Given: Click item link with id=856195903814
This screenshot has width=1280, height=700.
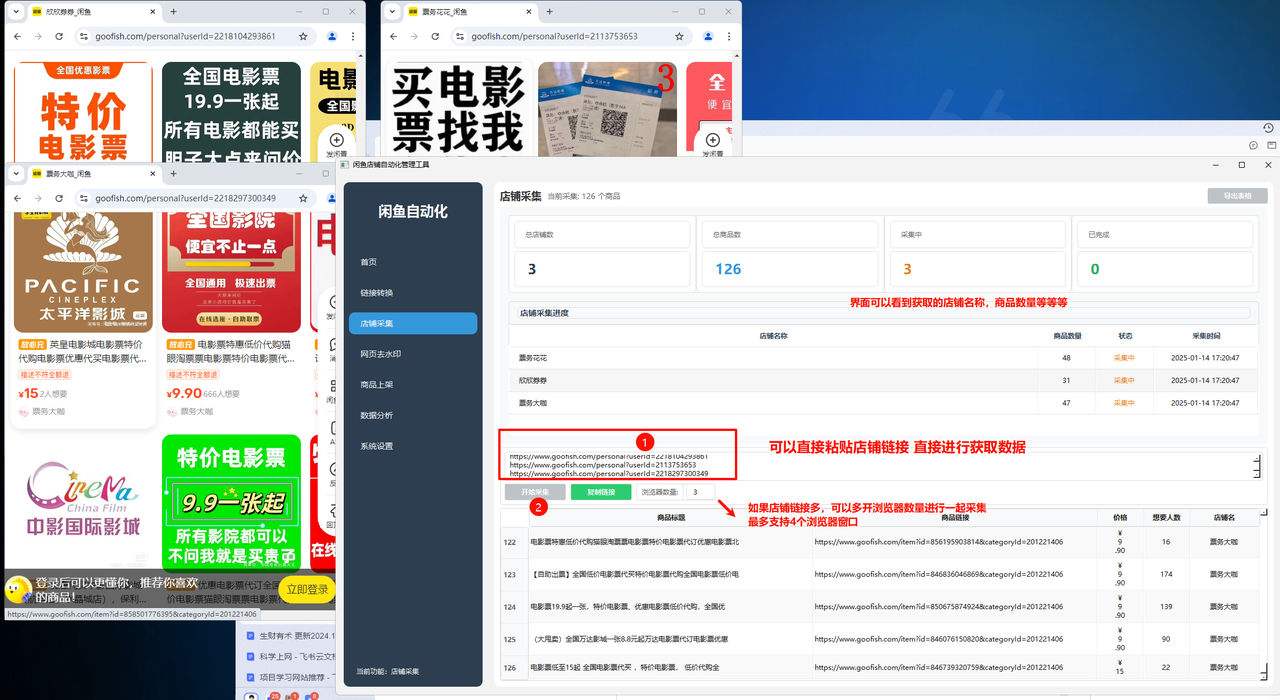Looking at the screenshot, I should (938, 542).
